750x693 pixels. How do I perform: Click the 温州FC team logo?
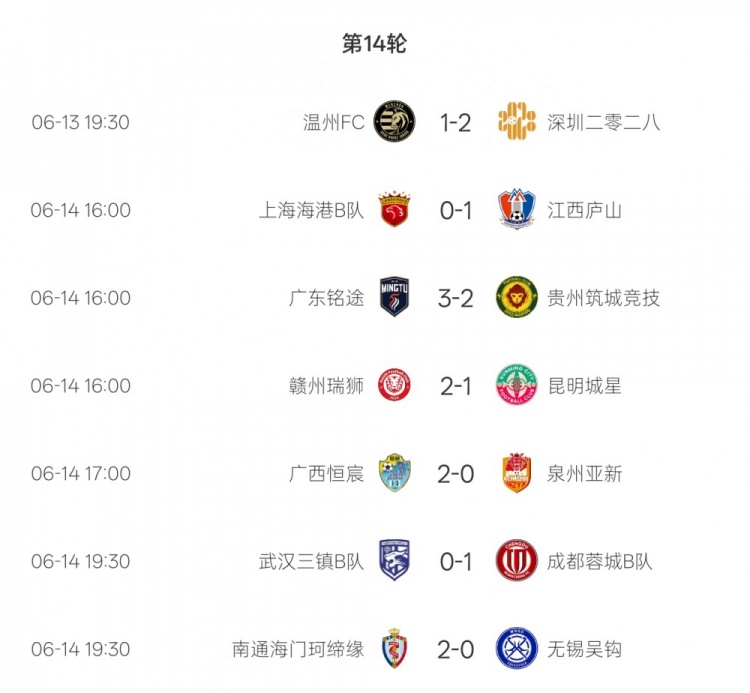393,122
